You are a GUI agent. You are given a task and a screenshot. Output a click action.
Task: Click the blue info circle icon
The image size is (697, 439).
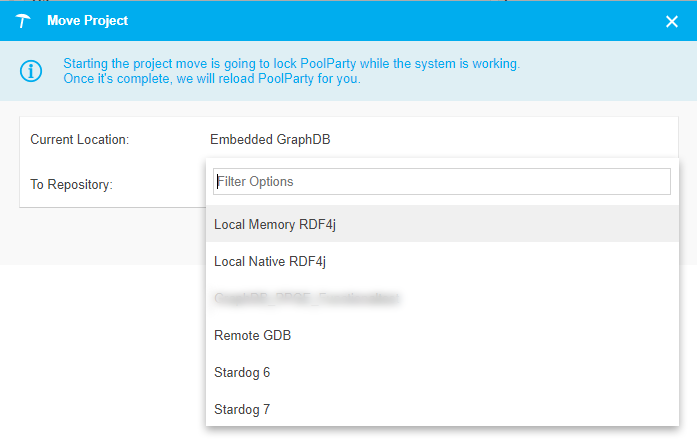click(x=32, y=71)
